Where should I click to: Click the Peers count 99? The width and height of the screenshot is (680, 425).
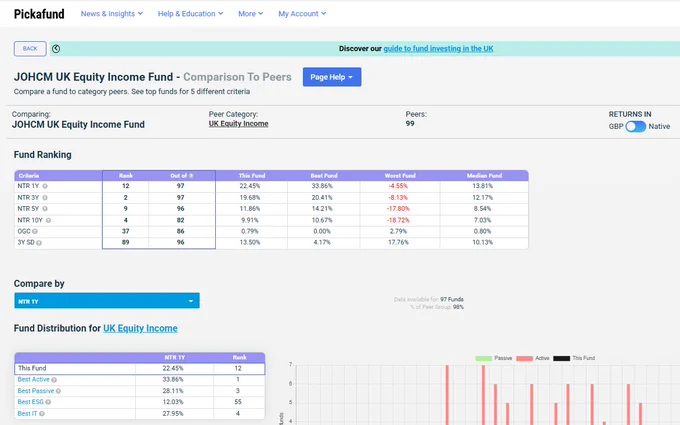click(x=410, y=124)
